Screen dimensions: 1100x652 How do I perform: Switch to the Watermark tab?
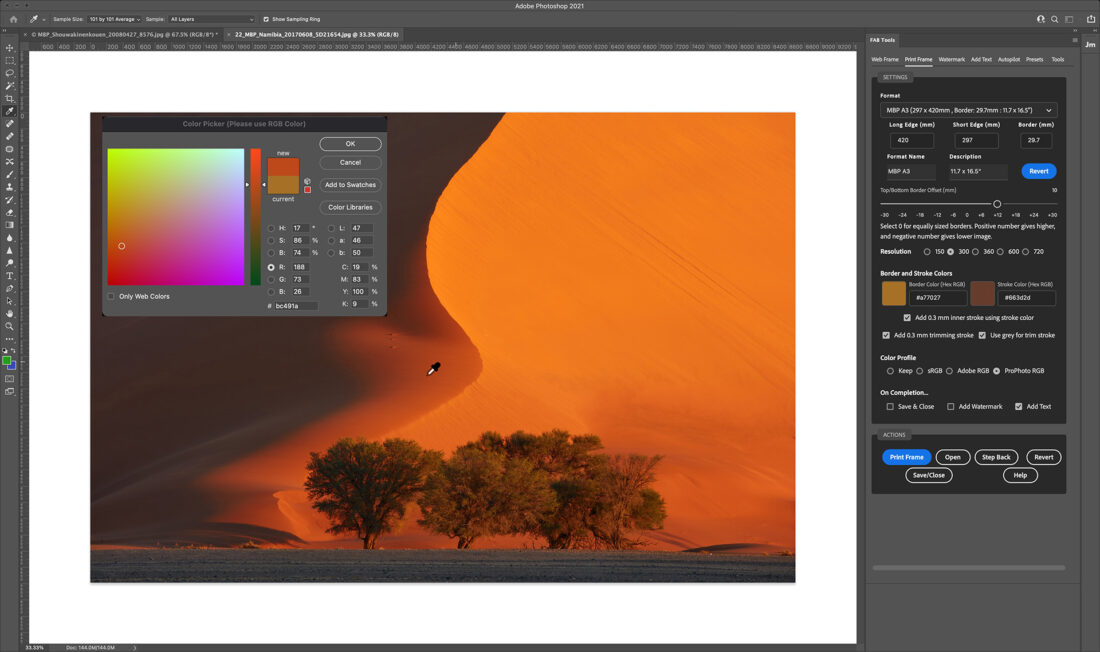[x=951, y=59]
